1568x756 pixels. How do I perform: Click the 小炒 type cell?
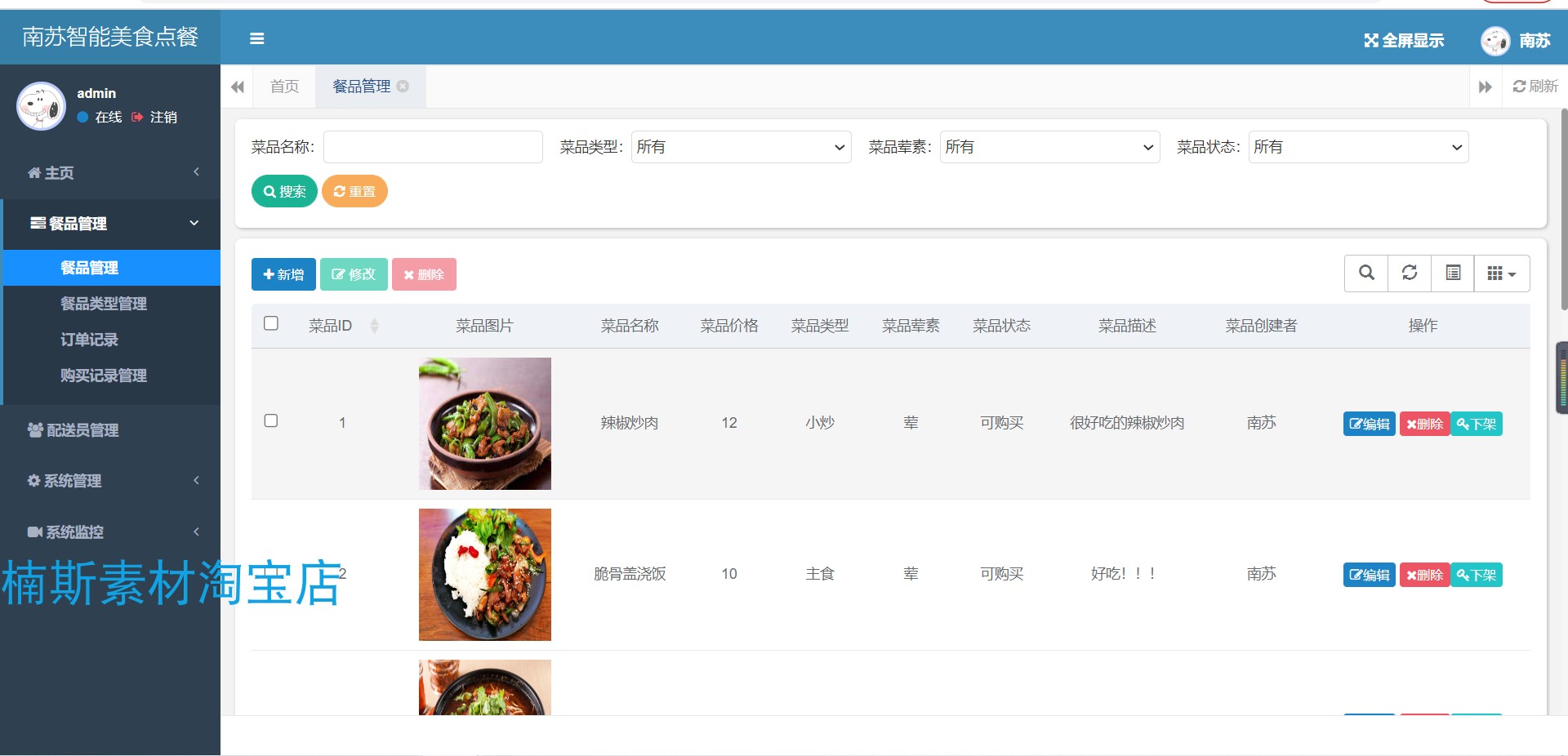pos(820,423)
